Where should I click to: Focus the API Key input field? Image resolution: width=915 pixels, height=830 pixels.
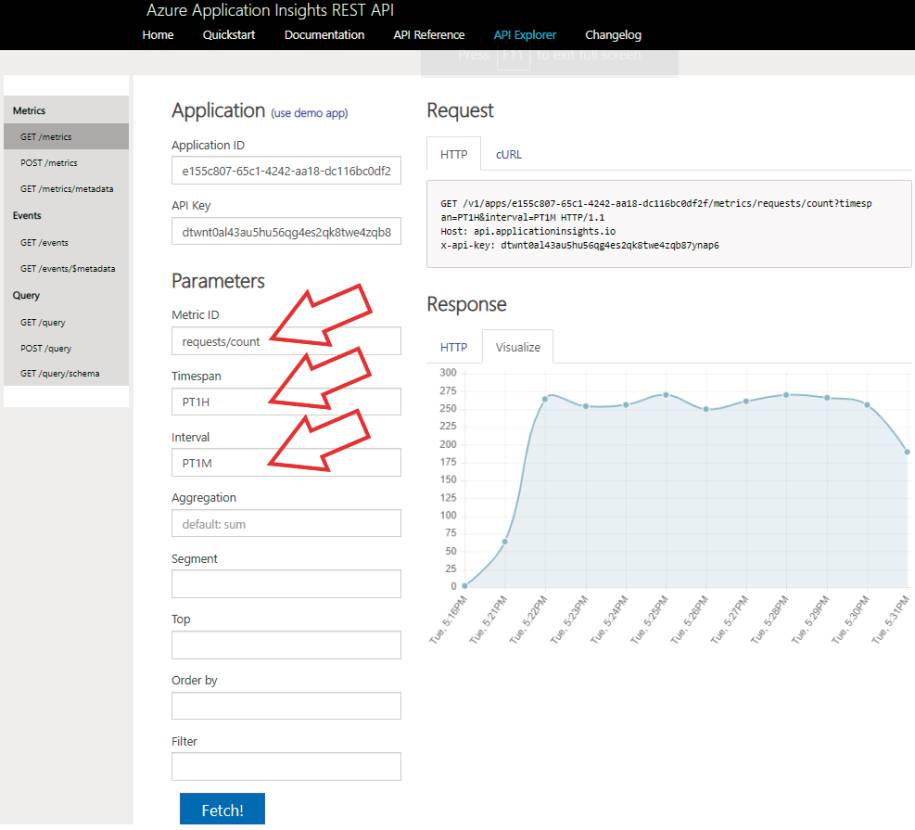(x=286, y=232)
